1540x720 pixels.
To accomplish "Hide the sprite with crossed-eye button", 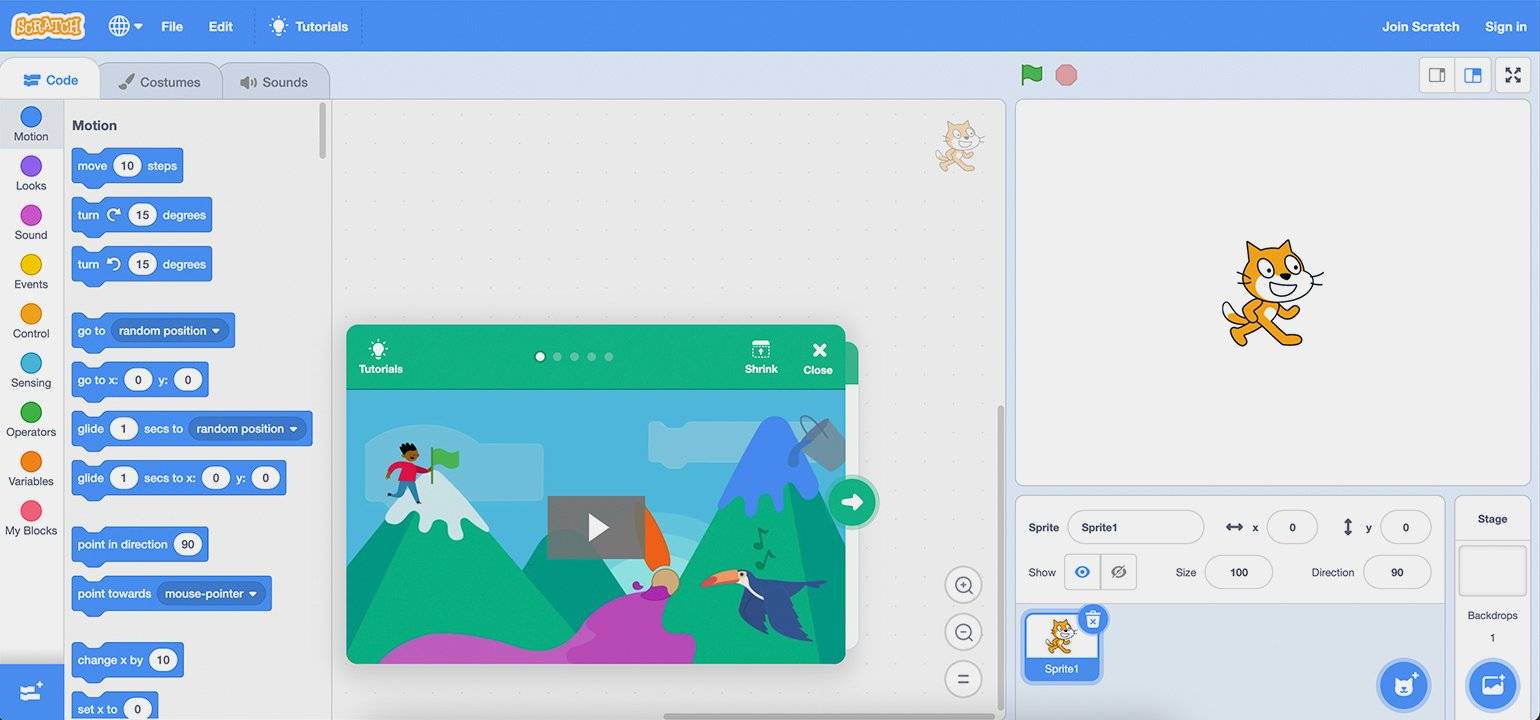I will click(x=1118, y=572).
